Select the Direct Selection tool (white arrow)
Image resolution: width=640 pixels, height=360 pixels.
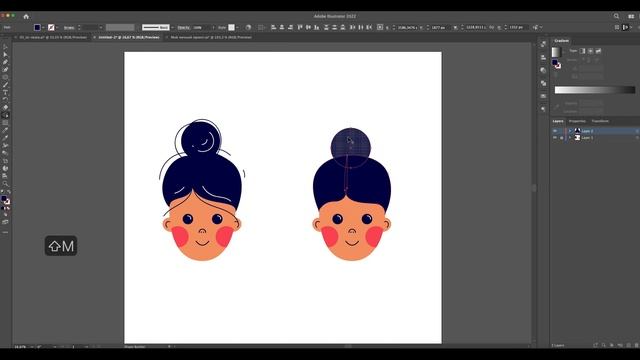(x=5, y=54)
